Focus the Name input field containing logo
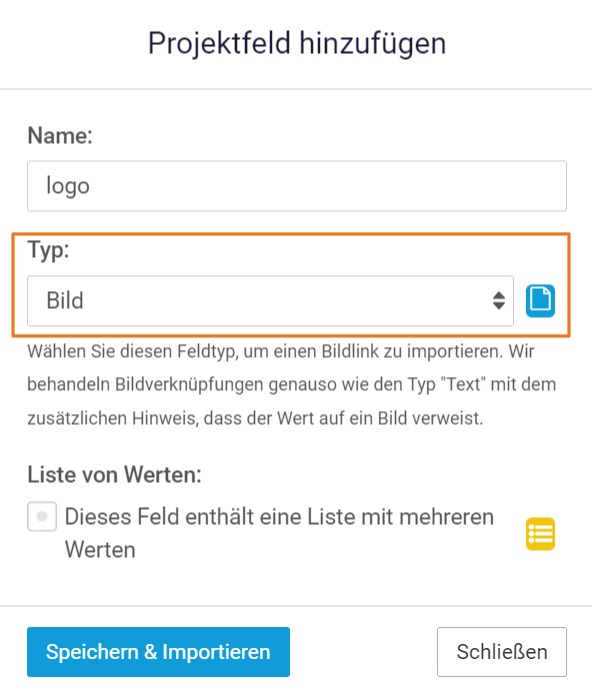Image resolution: width=592 pixels, height=695 pixels. click(x=297, y=186)
